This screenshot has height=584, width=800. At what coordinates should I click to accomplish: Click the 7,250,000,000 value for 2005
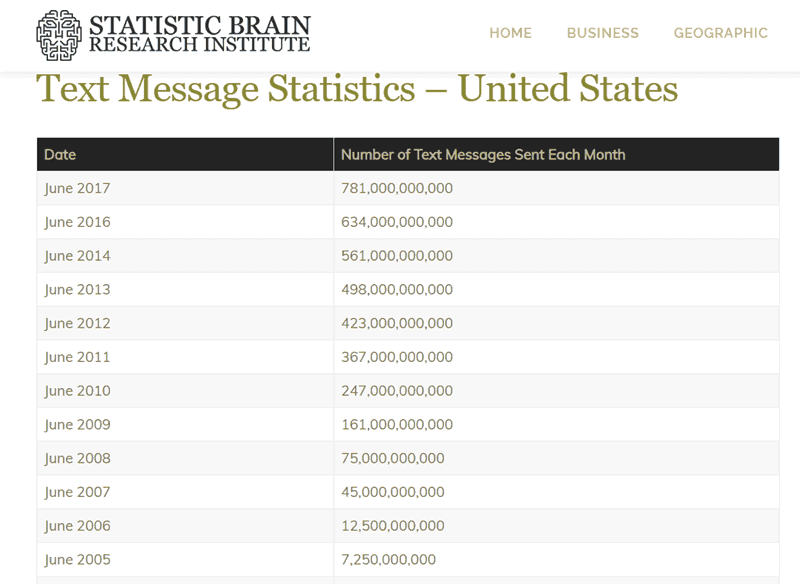coord(388,560)
